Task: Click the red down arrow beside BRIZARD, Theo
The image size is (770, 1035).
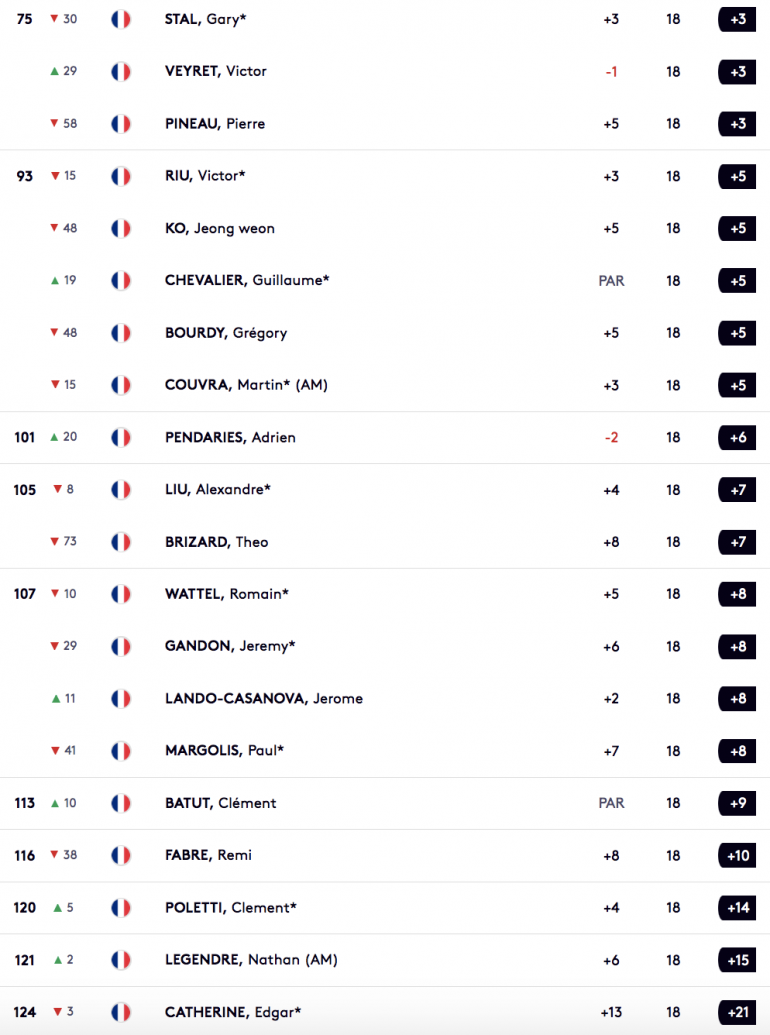Action: tap(55, 541)
